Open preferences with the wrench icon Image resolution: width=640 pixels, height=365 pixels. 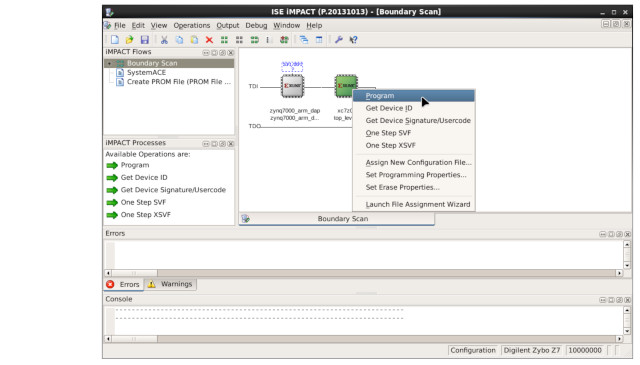[x=338, y=40]
